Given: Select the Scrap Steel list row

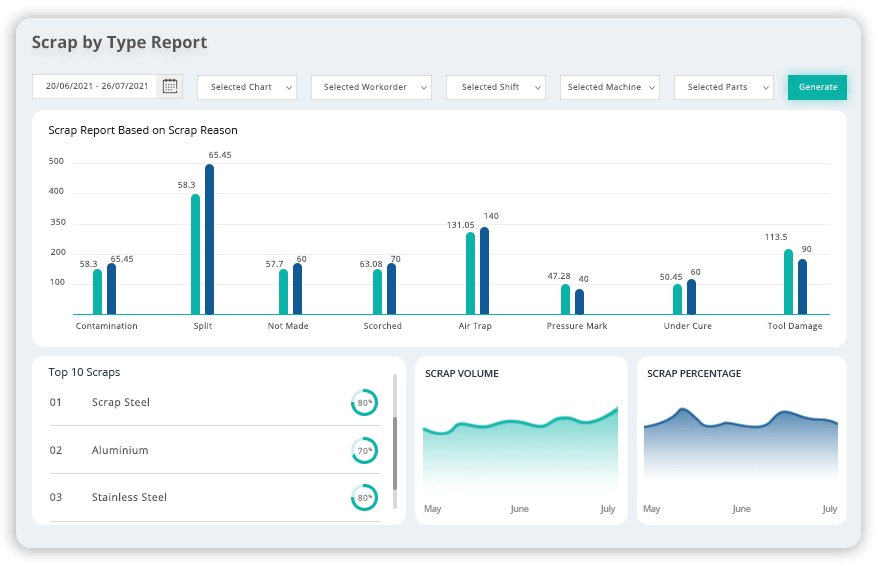Looking at the screenshot, I should (x=200, y=403).
